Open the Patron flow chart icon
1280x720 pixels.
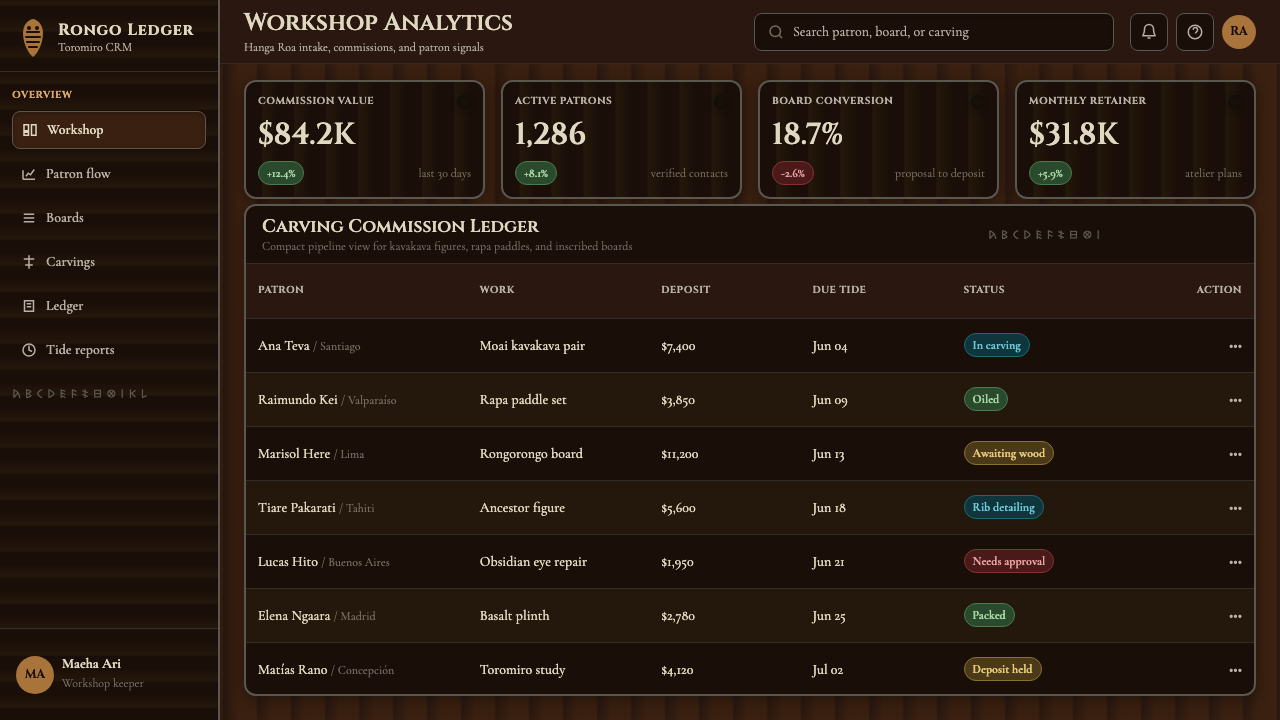click(29, 174)
